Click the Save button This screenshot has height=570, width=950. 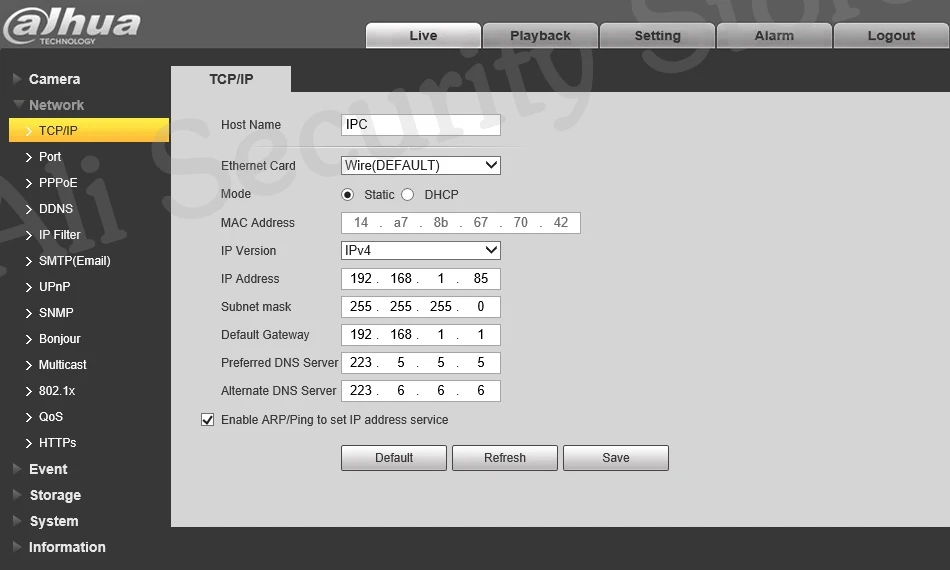[x=616, y=458]
